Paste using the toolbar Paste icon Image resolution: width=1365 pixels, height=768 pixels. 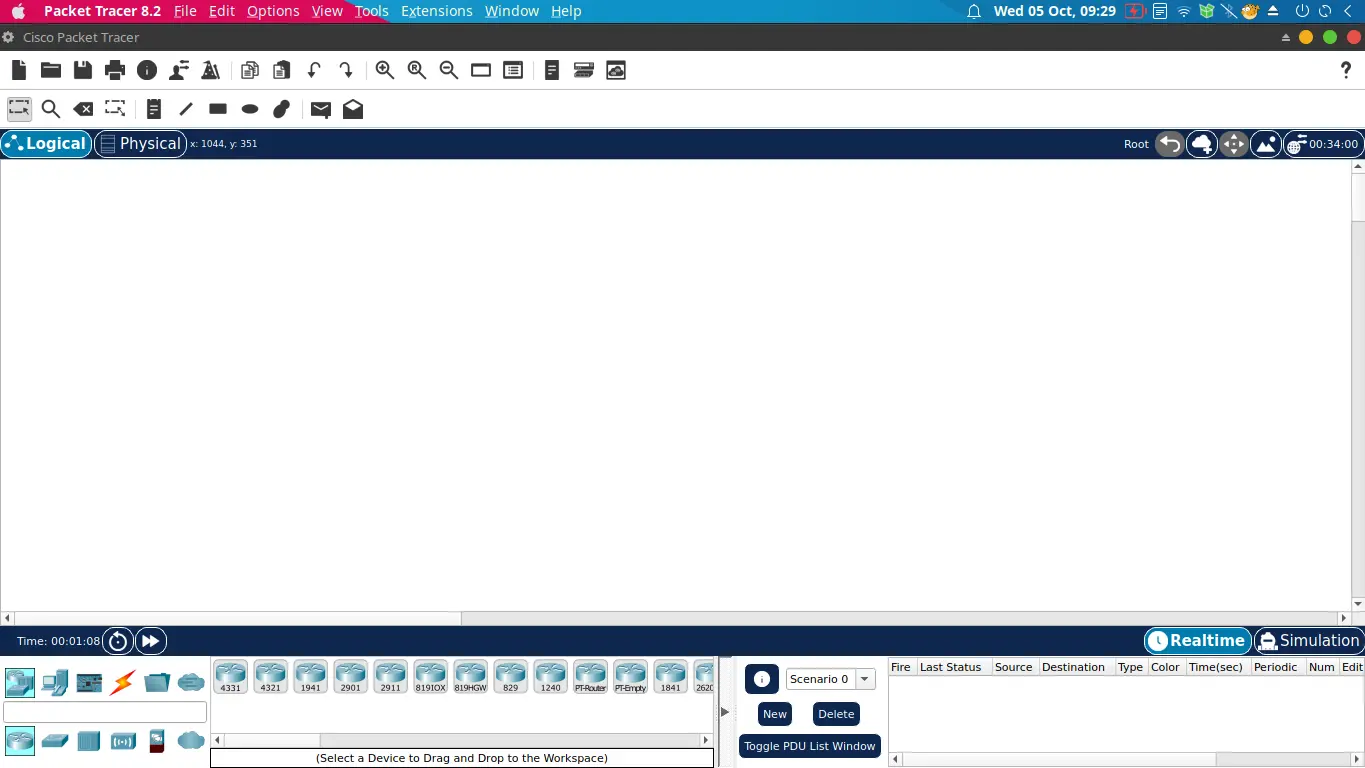(x=282, y=70)
